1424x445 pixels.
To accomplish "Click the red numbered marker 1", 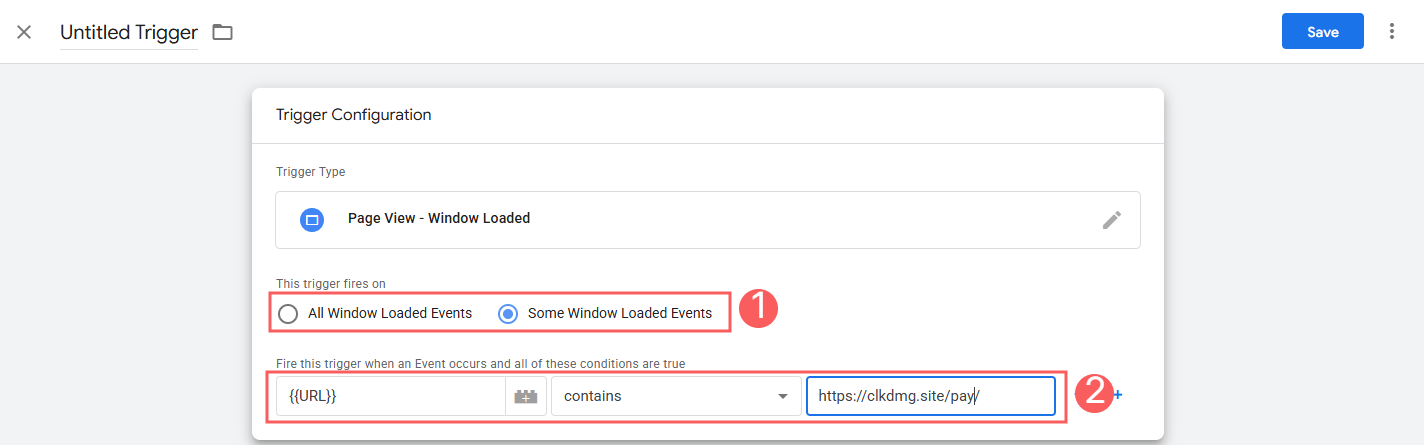I will (x=758, y=311).
